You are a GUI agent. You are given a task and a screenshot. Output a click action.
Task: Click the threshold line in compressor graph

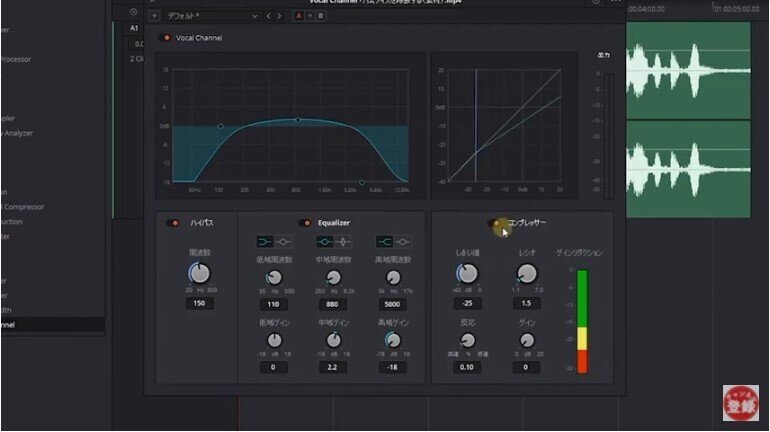[x=475, y=126]
